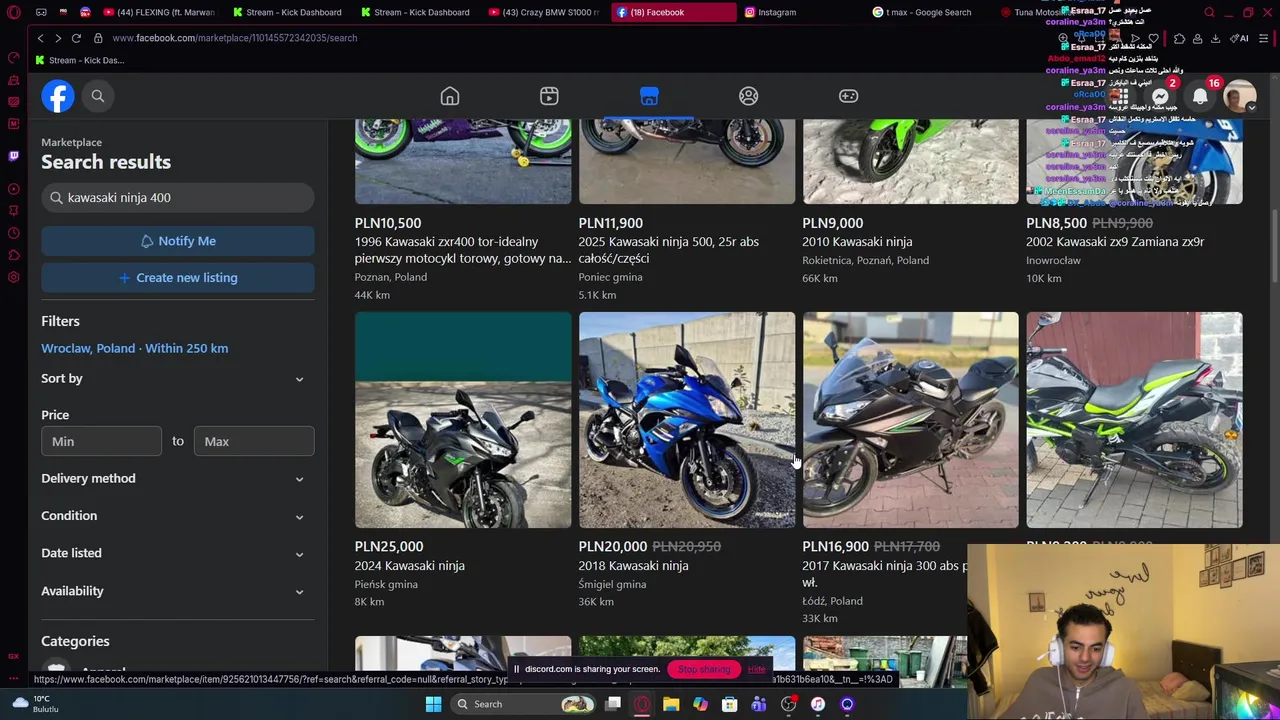Click the kawasaki ninja 400 search box
This screenshot has height=720, width=1280.
tap(178, 198)
